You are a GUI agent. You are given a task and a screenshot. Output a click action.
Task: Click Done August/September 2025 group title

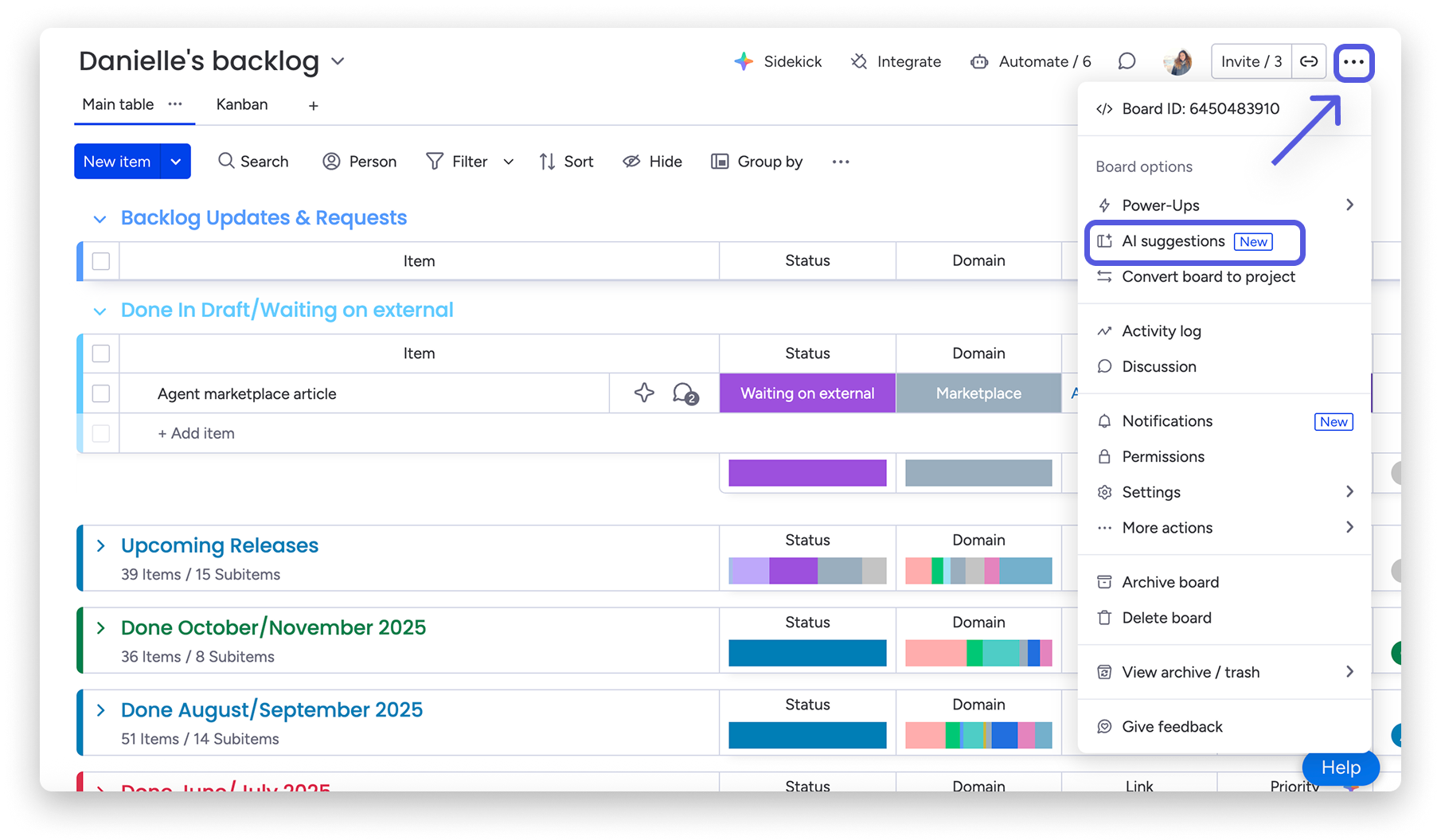pyautogui.click(x=272, y=709)
